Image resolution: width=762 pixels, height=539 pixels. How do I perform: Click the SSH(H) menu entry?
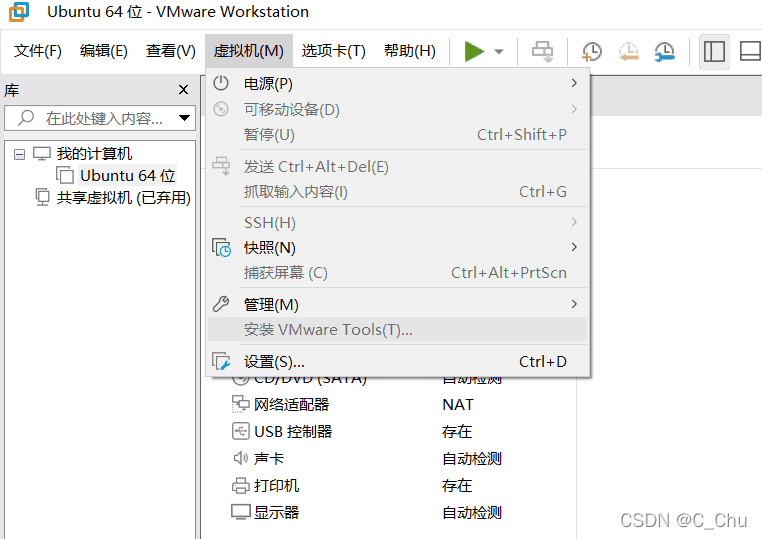tap(397, 223)
